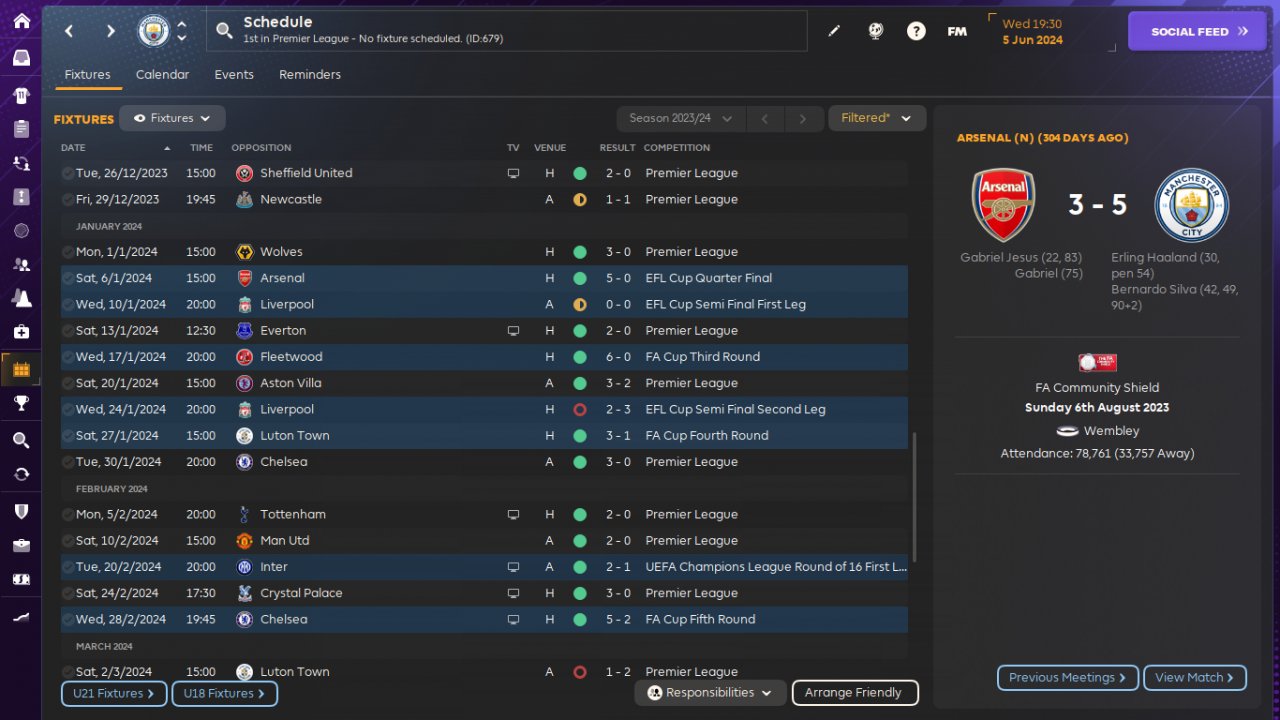Open the Fixtures view dropdown
The height and width of the screenshot is (720, 1280).
(172, 118)
